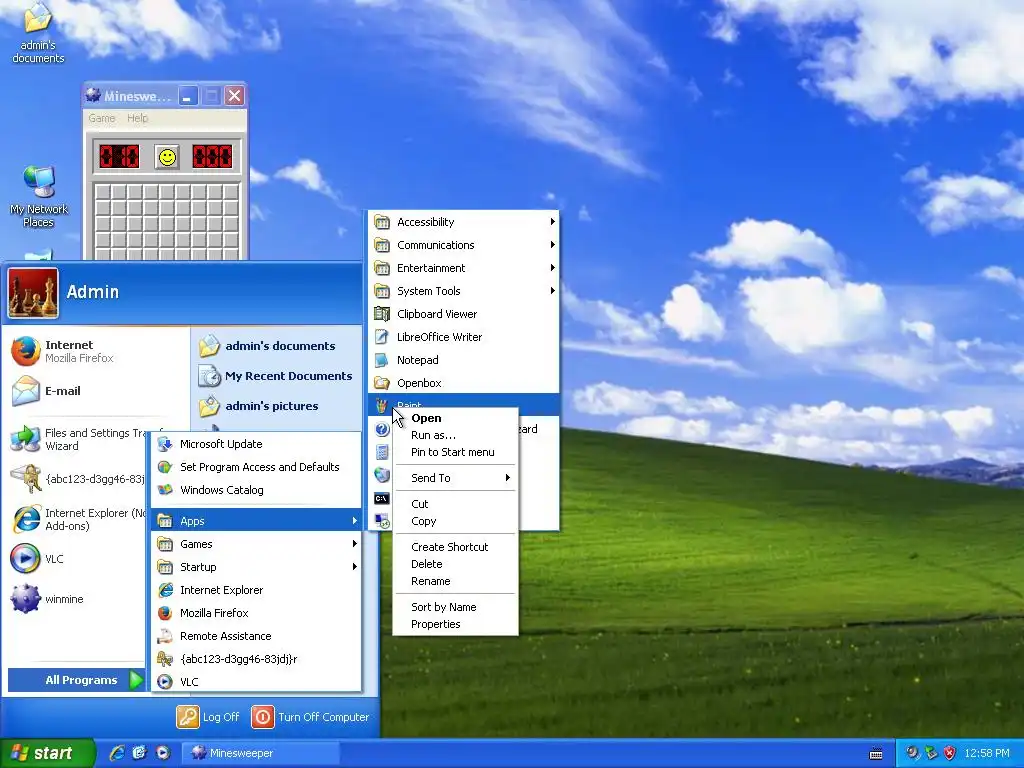Expand the Startup submenu
This screenshot has width=1024, height=768.
(256, 567)
